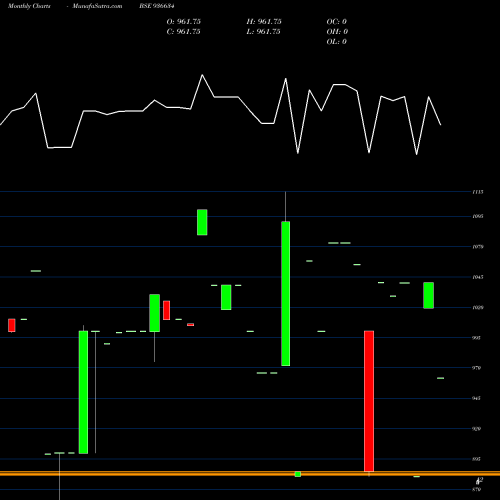Image resolution: width=500 pixels, height=500 pixels.
Task: Select the low value 'L: 961.75'
Action: [x=264, y=32]
